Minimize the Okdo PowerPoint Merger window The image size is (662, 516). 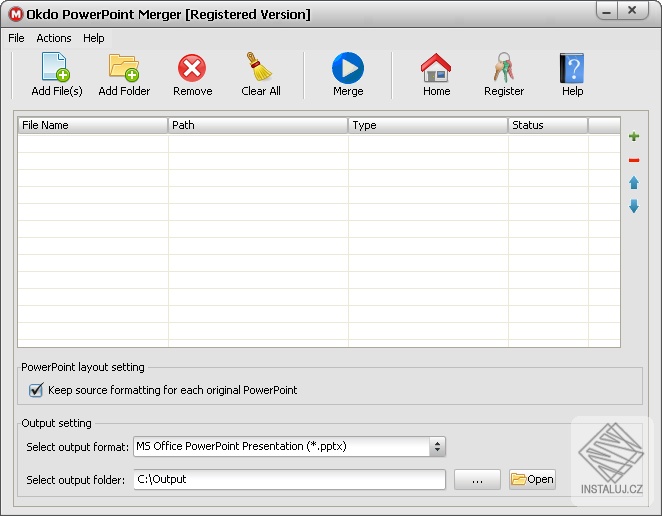pos(607,11)
